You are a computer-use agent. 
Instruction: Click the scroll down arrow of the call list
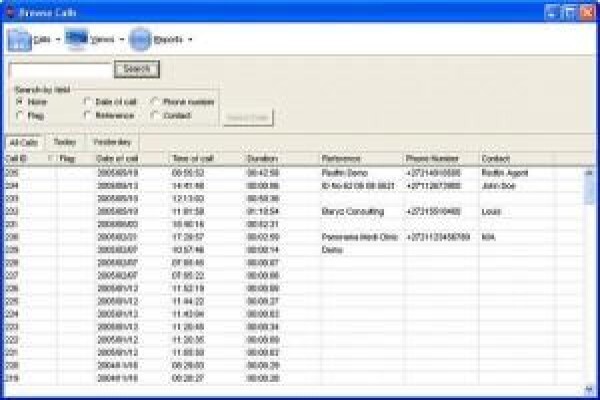589,390
